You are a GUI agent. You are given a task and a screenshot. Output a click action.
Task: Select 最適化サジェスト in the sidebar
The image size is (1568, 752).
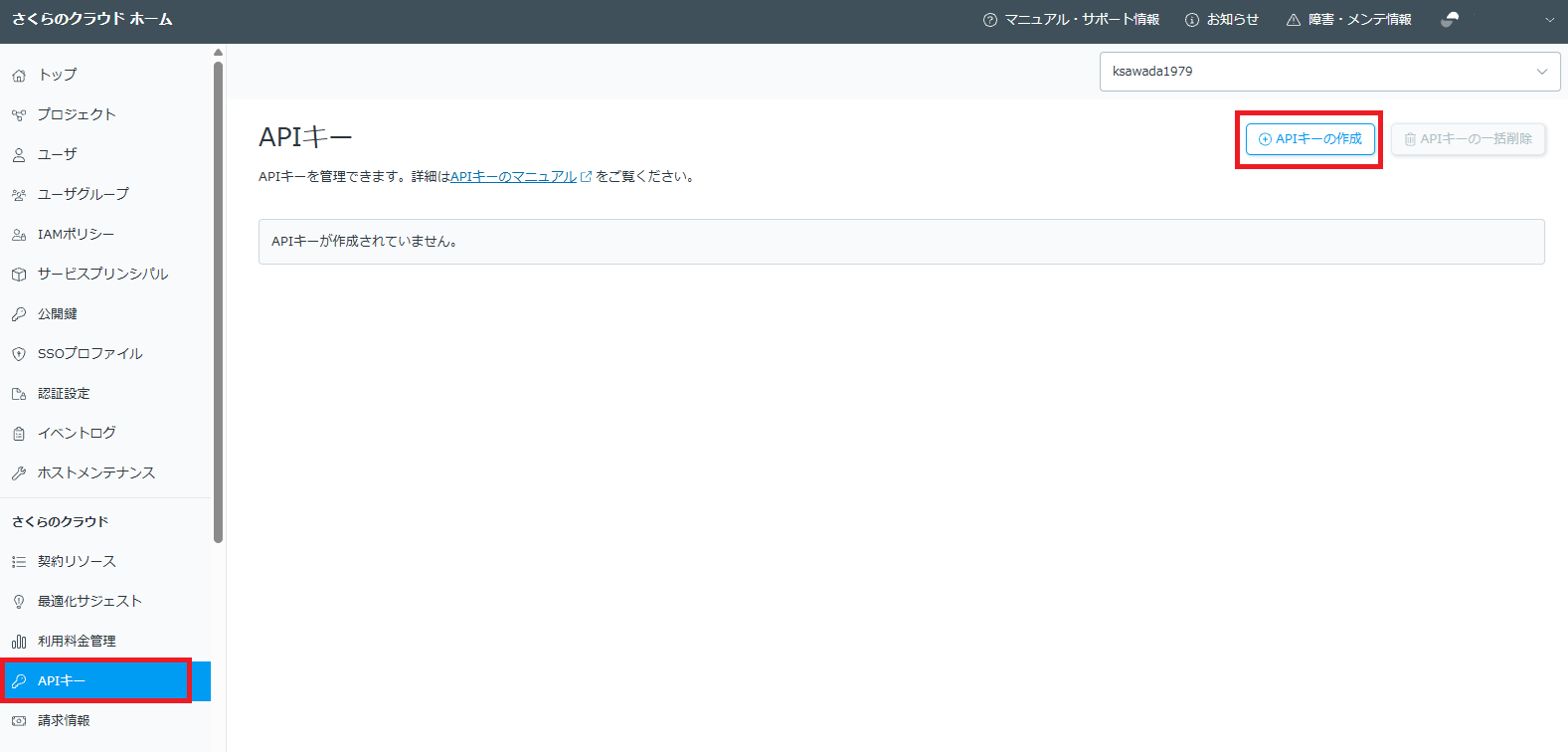tap(105, 601)
